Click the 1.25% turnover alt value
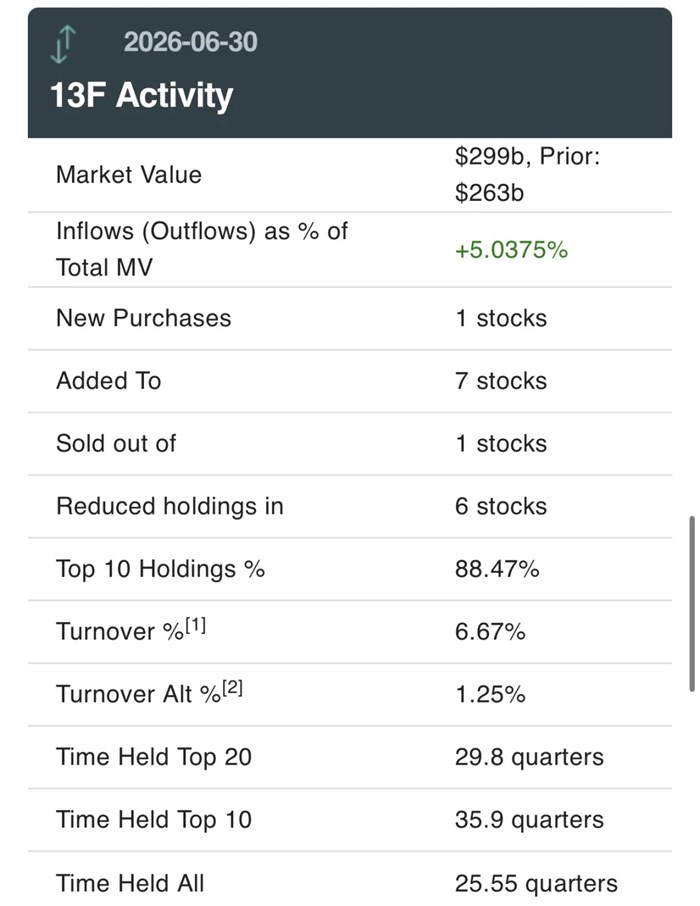 490,694
